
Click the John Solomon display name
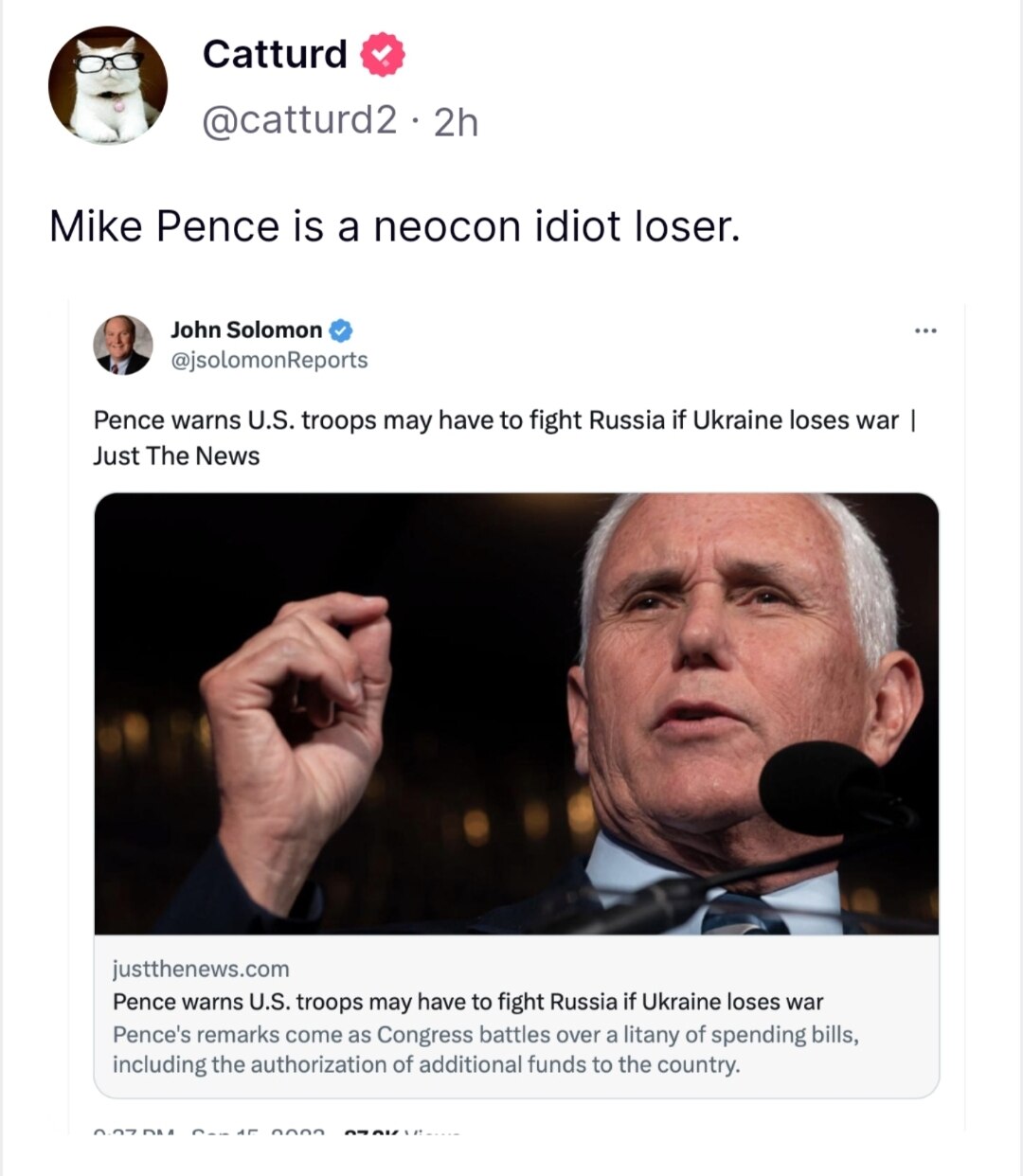[x=246, y=330]
